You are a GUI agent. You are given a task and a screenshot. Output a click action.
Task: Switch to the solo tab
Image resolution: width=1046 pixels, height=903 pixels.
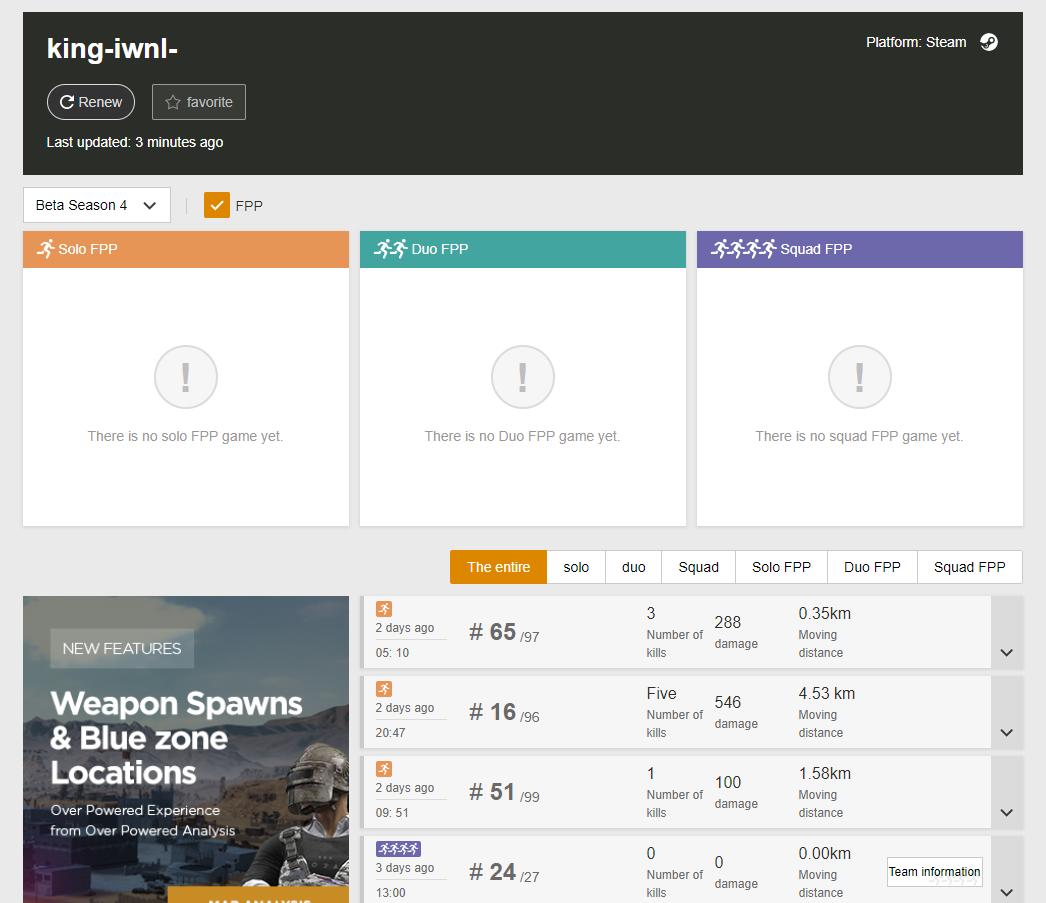tap(576, 567)
